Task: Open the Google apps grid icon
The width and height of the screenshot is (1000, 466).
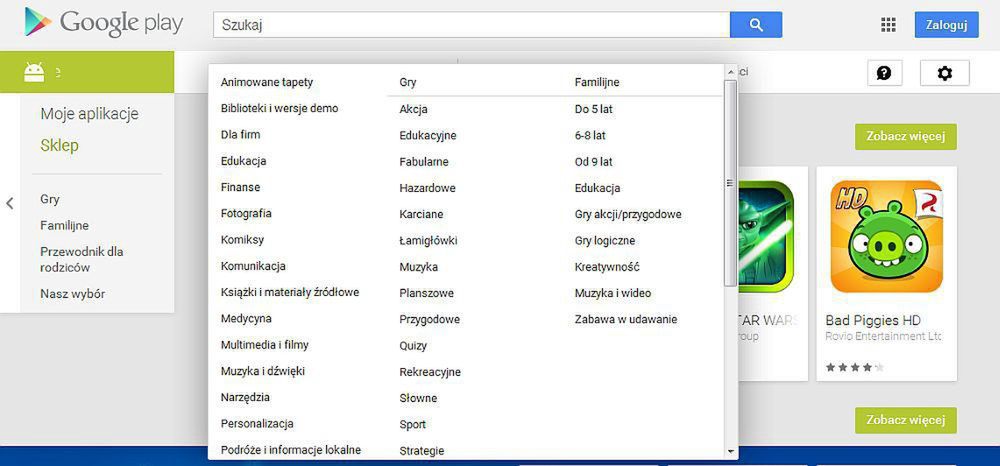Action: pyautogui.click(x=888, y=25)
